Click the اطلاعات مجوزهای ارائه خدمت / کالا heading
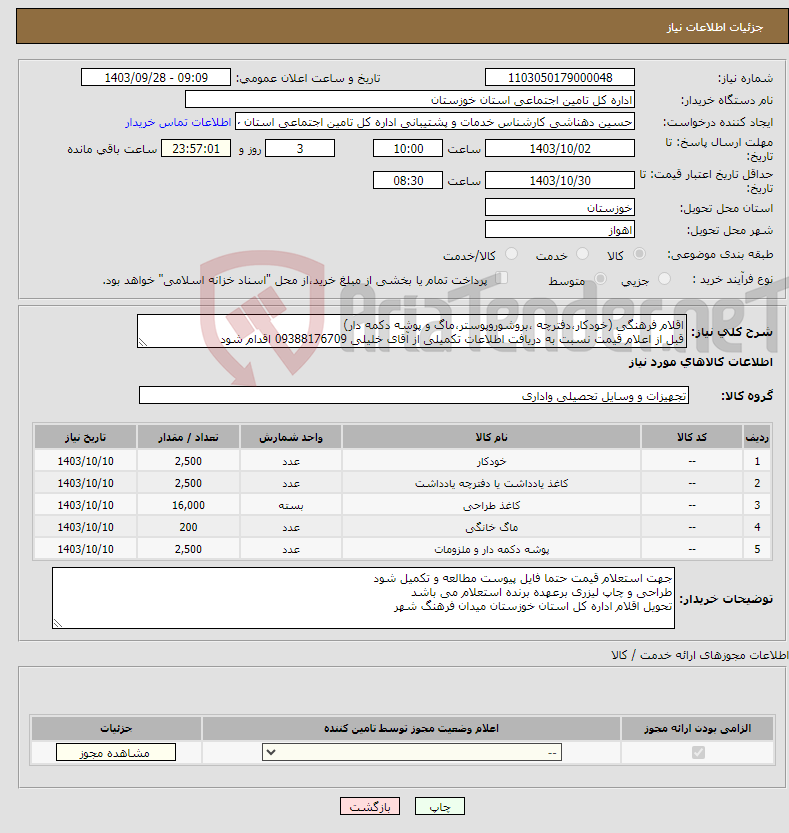The height and width of the screenshot is (833, 789). tap(699, 656)
